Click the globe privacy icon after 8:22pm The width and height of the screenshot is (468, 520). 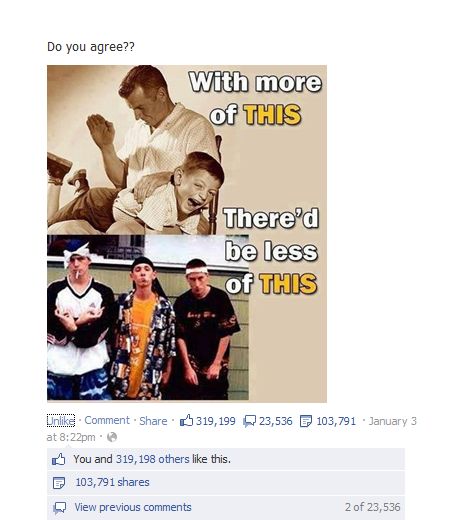pyautogui.click(x=112, y=437)
